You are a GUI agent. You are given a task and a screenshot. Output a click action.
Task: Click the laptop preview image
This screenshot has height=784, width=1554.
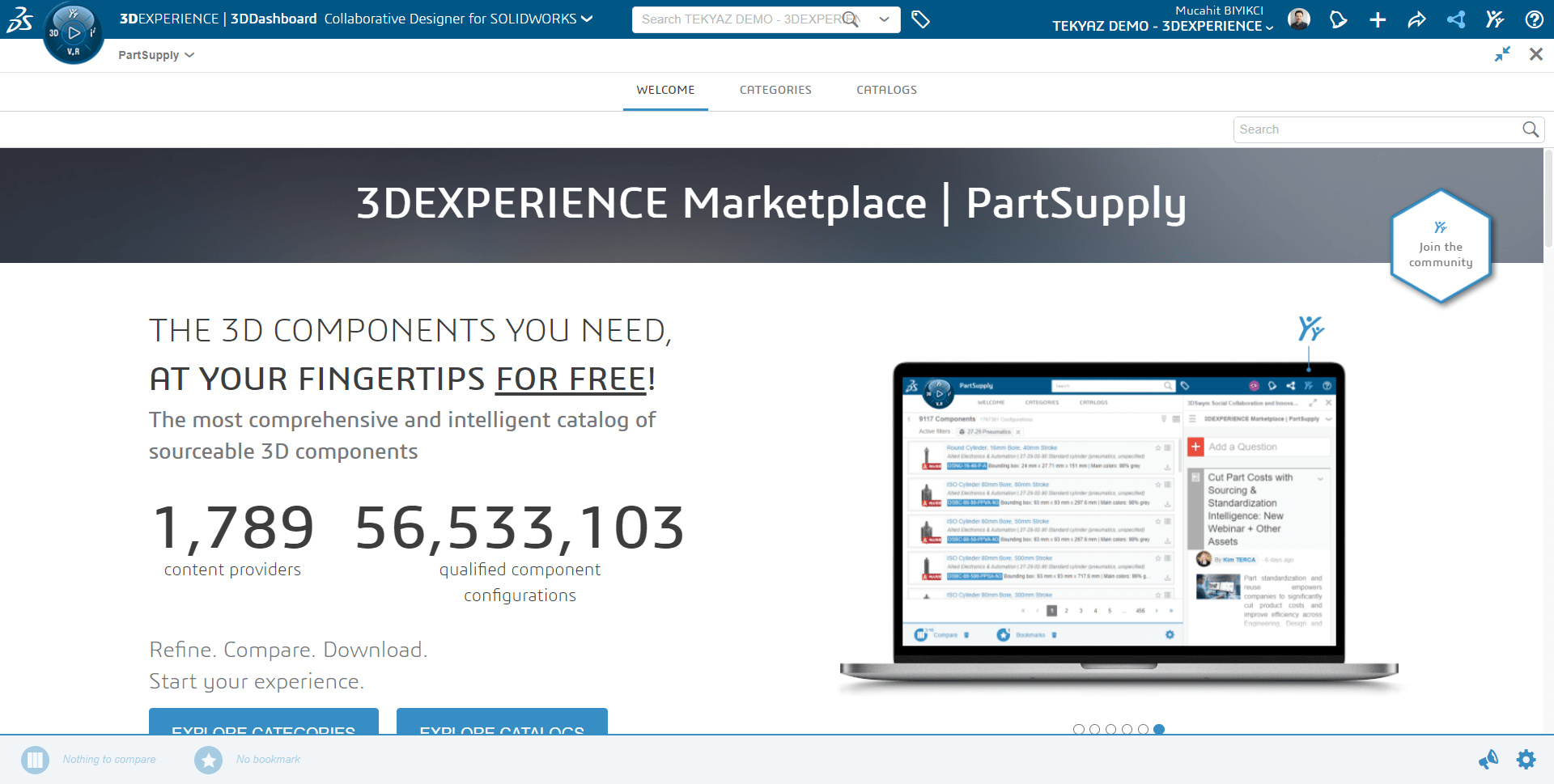pyautogui.click(x=1119, y=526)
